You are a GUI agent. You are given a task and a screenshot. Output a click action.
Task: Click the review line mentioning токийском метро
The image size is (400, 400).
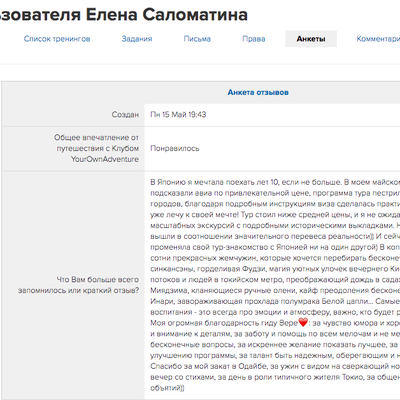[275, 280]
